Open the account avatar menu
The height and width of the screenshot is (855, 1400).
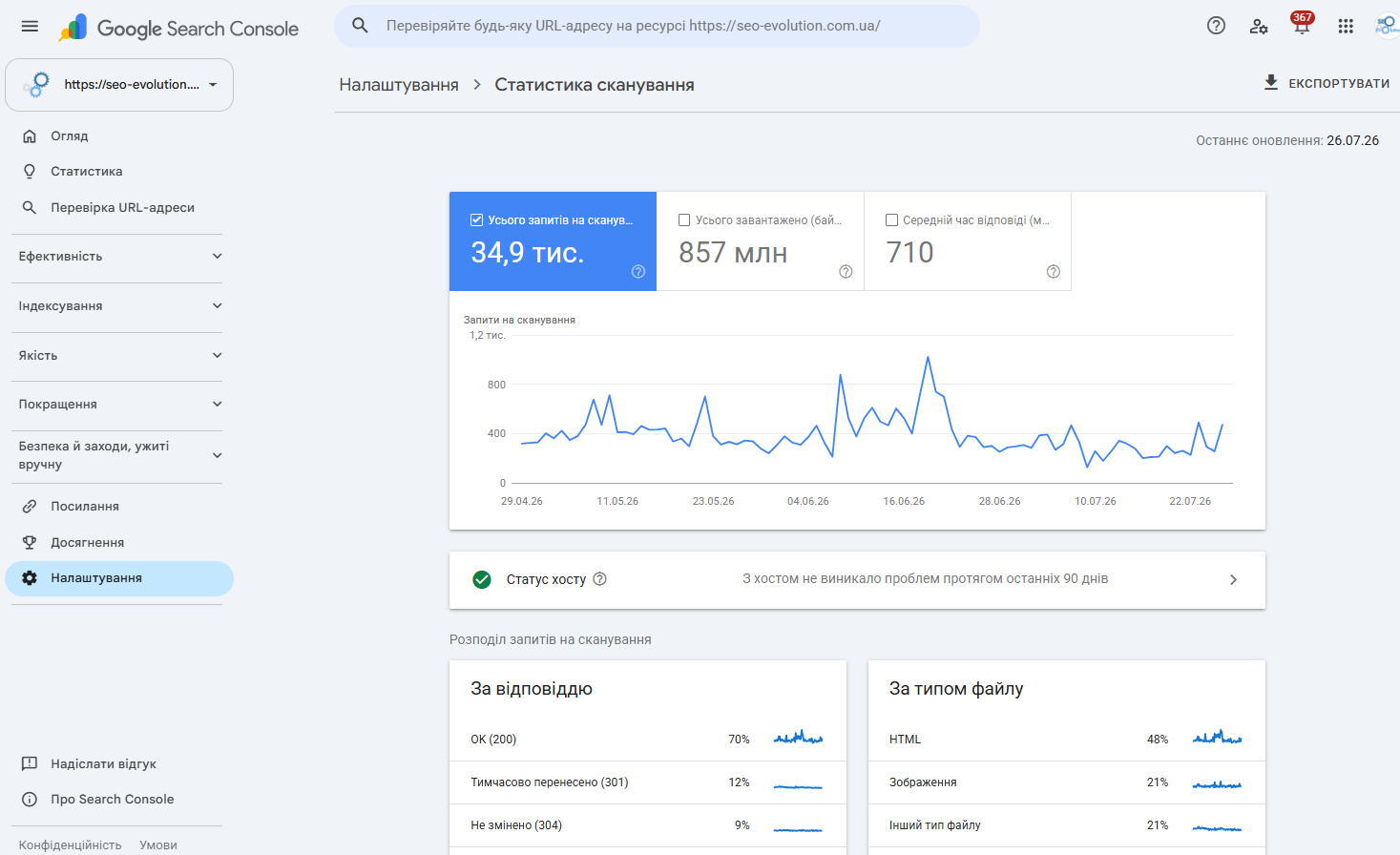(1387, 26)
